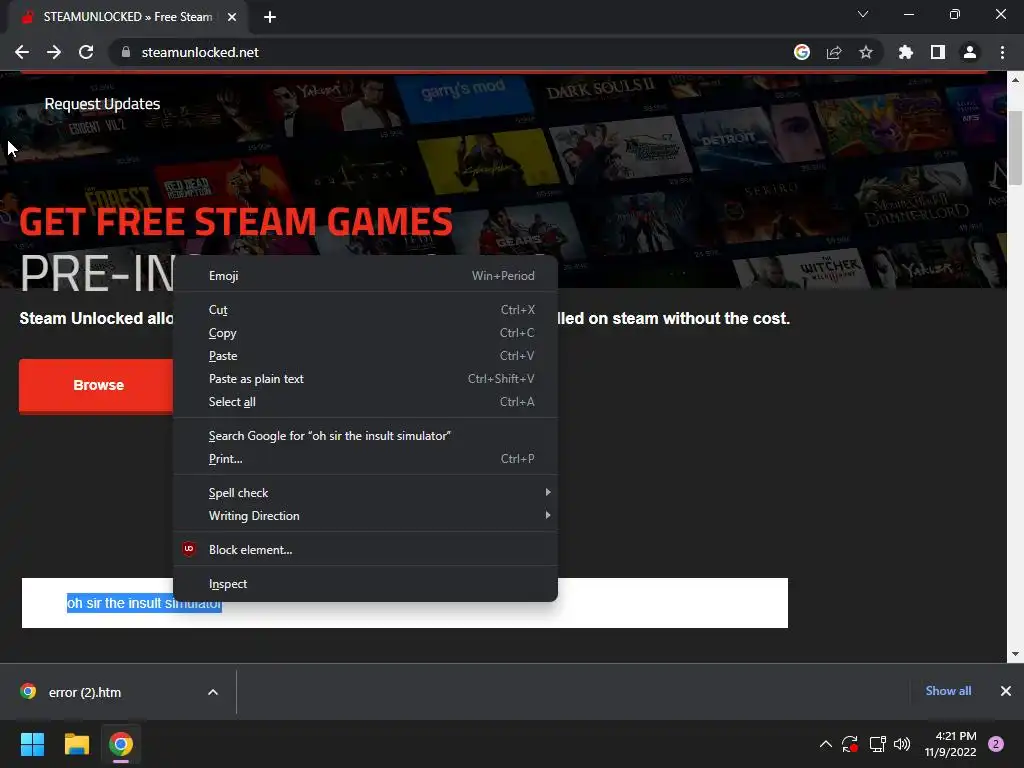The image size is (1024, 768).
Task: Search Google for the selected text
Action: point(365,436)
